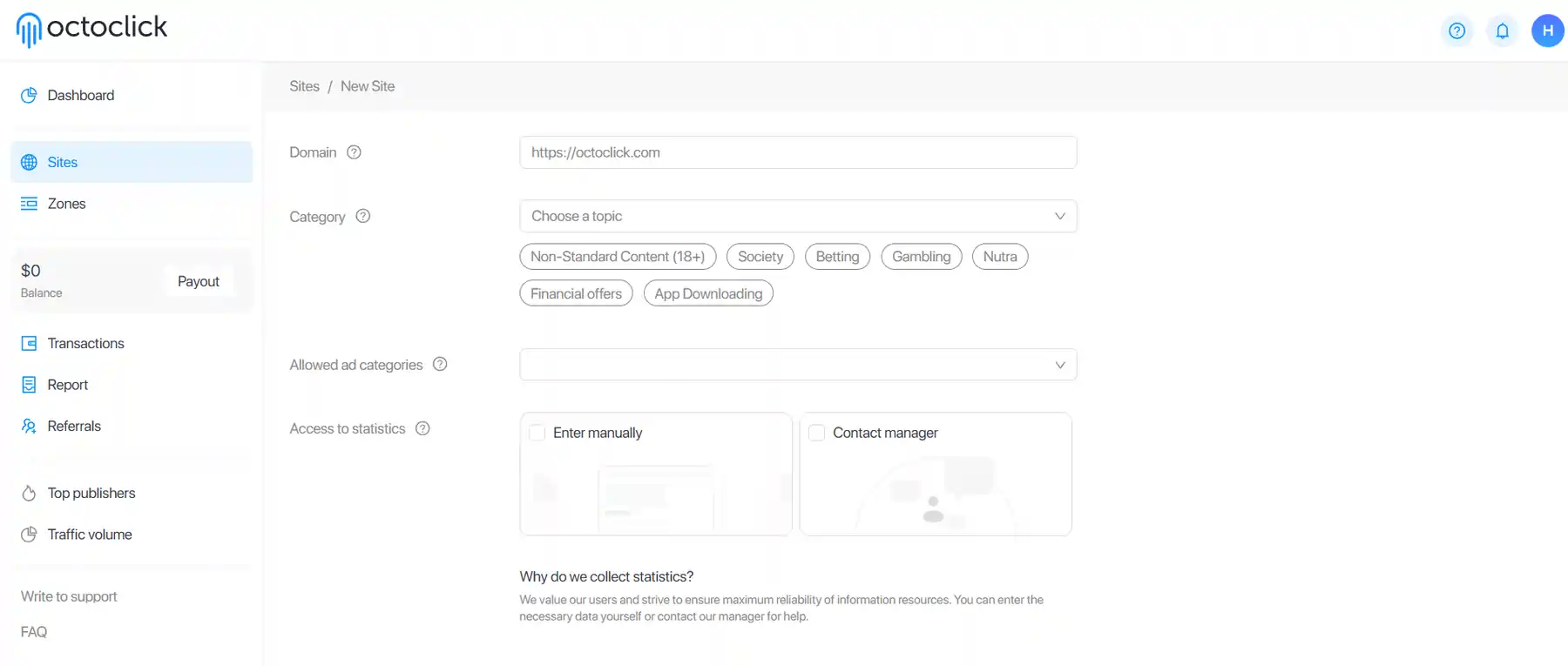Open the FAQ link
This screenshot has height=666, width=1568.
pyautogui.click(x=34, y=632)
